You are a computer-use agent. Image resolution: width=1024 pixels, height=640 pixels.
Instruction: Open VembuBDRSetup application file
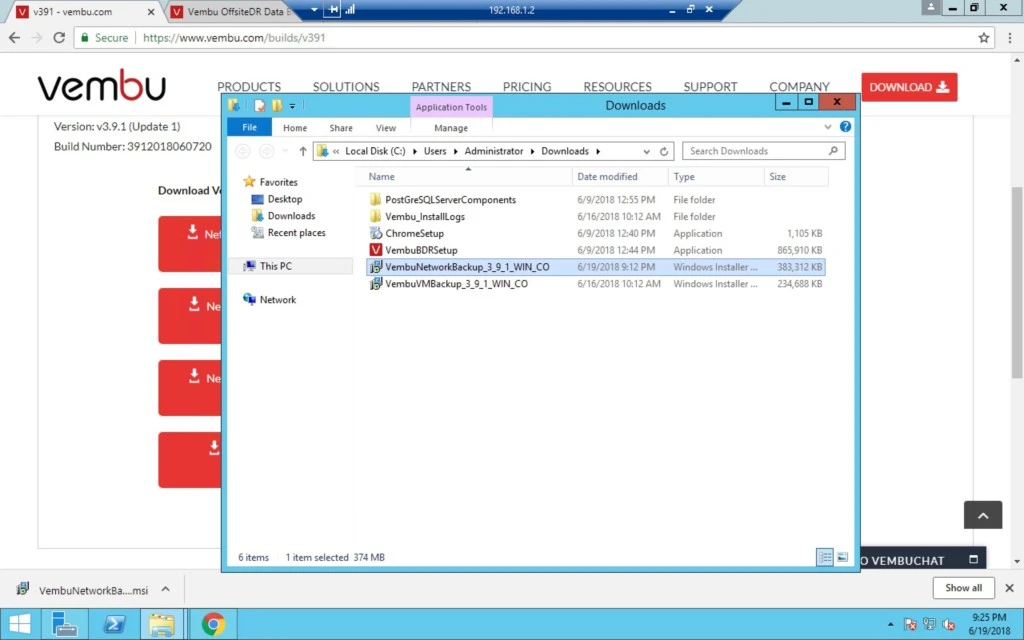coord(421,250)
